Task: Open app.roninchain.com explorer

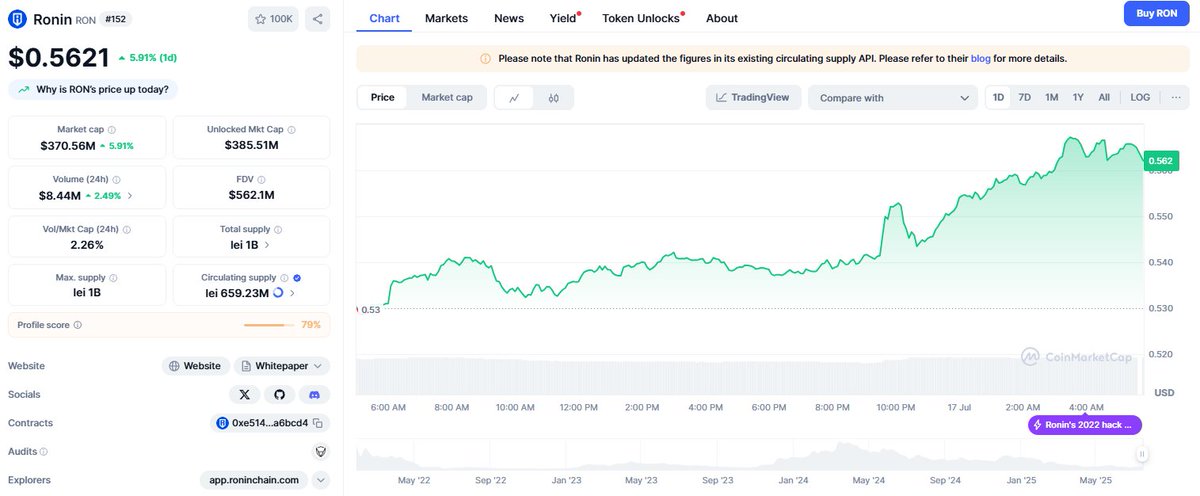Action: (x=253, y=480)
